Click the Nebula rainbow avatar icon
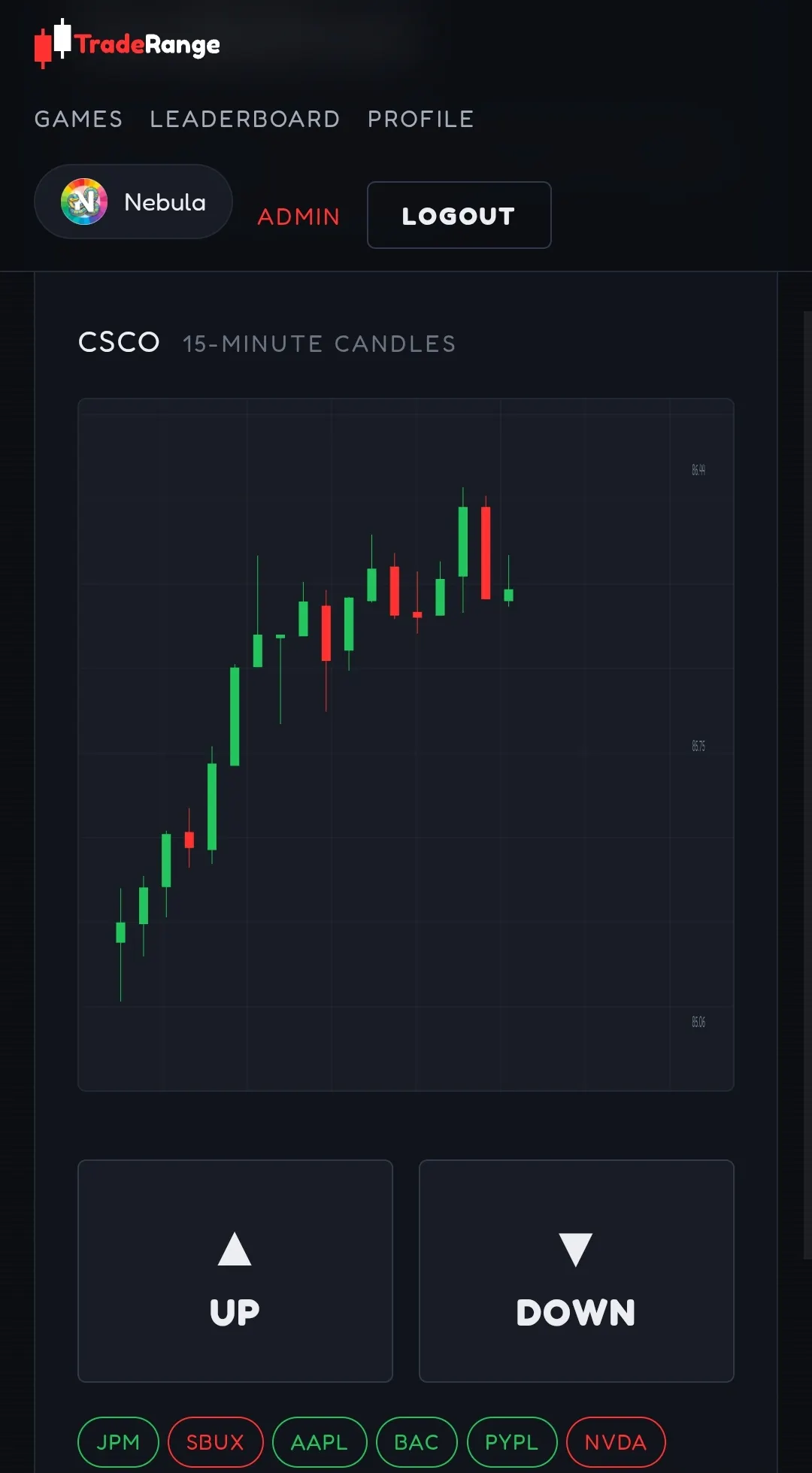This screenshot has width=812, height=1473. point(84,202)
